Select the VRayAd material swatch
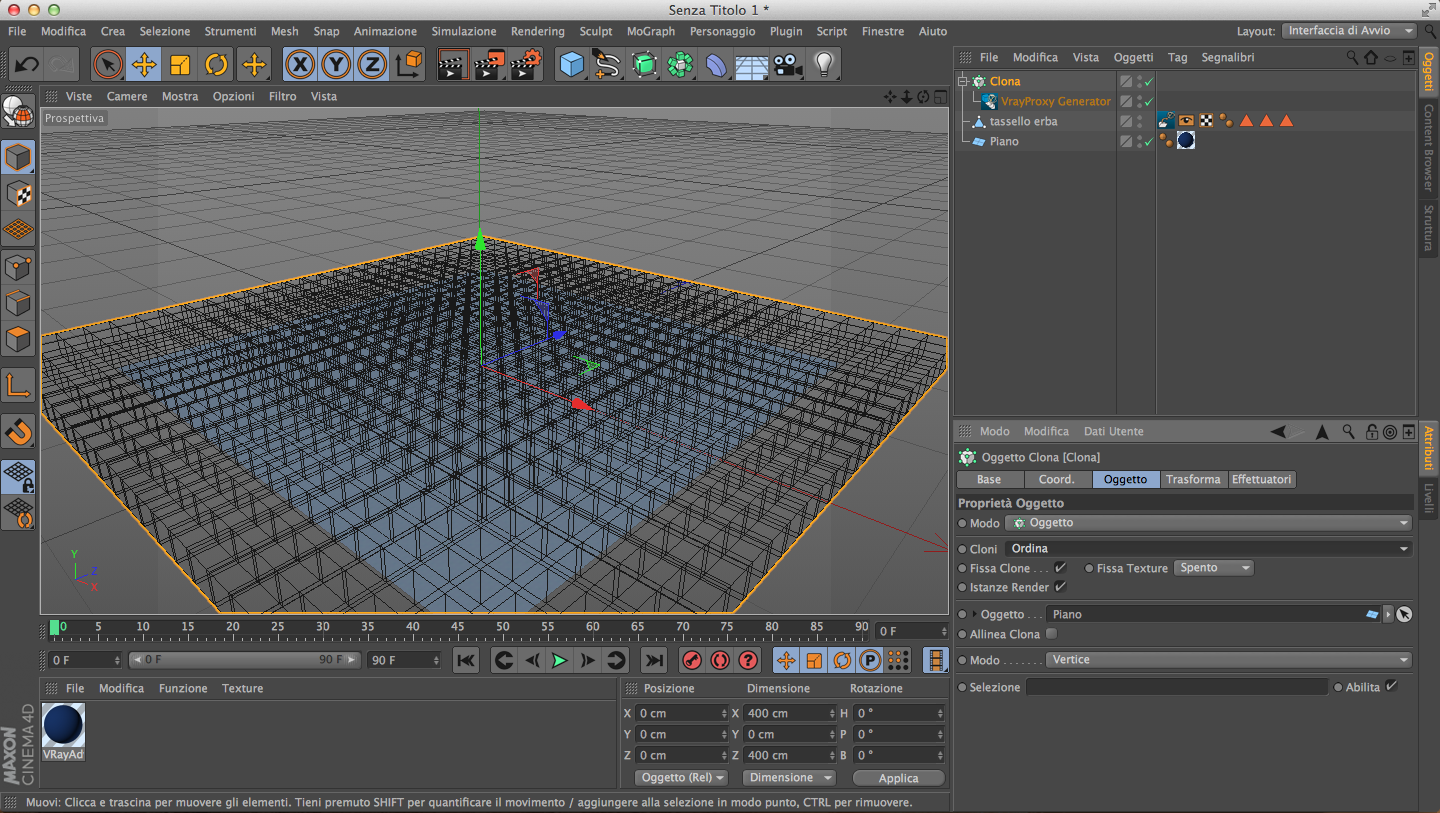This screenshot has width=1440, height=813. pyautogui.click(x=64, y=726)
